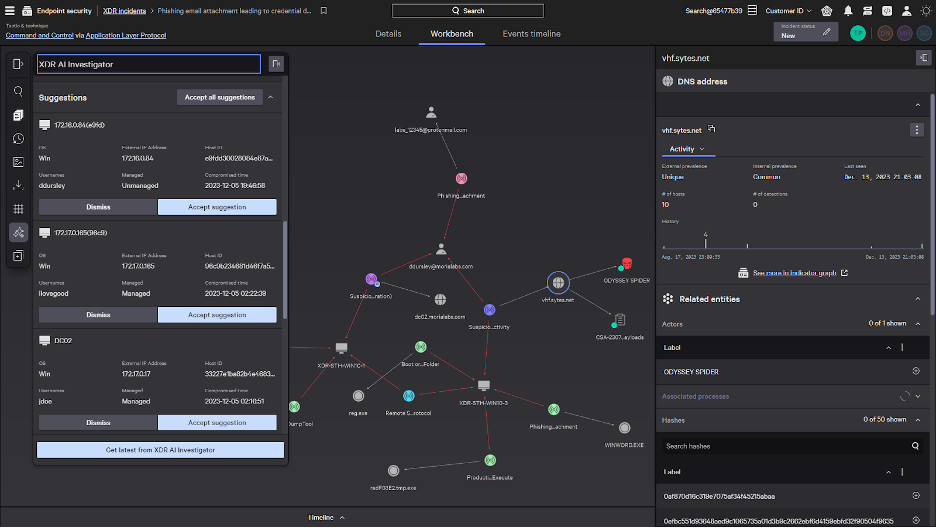Copy the vhf.sytes.net address
Image resolution: width=936 pixels, height=528 pixels.
click(712, 129)
